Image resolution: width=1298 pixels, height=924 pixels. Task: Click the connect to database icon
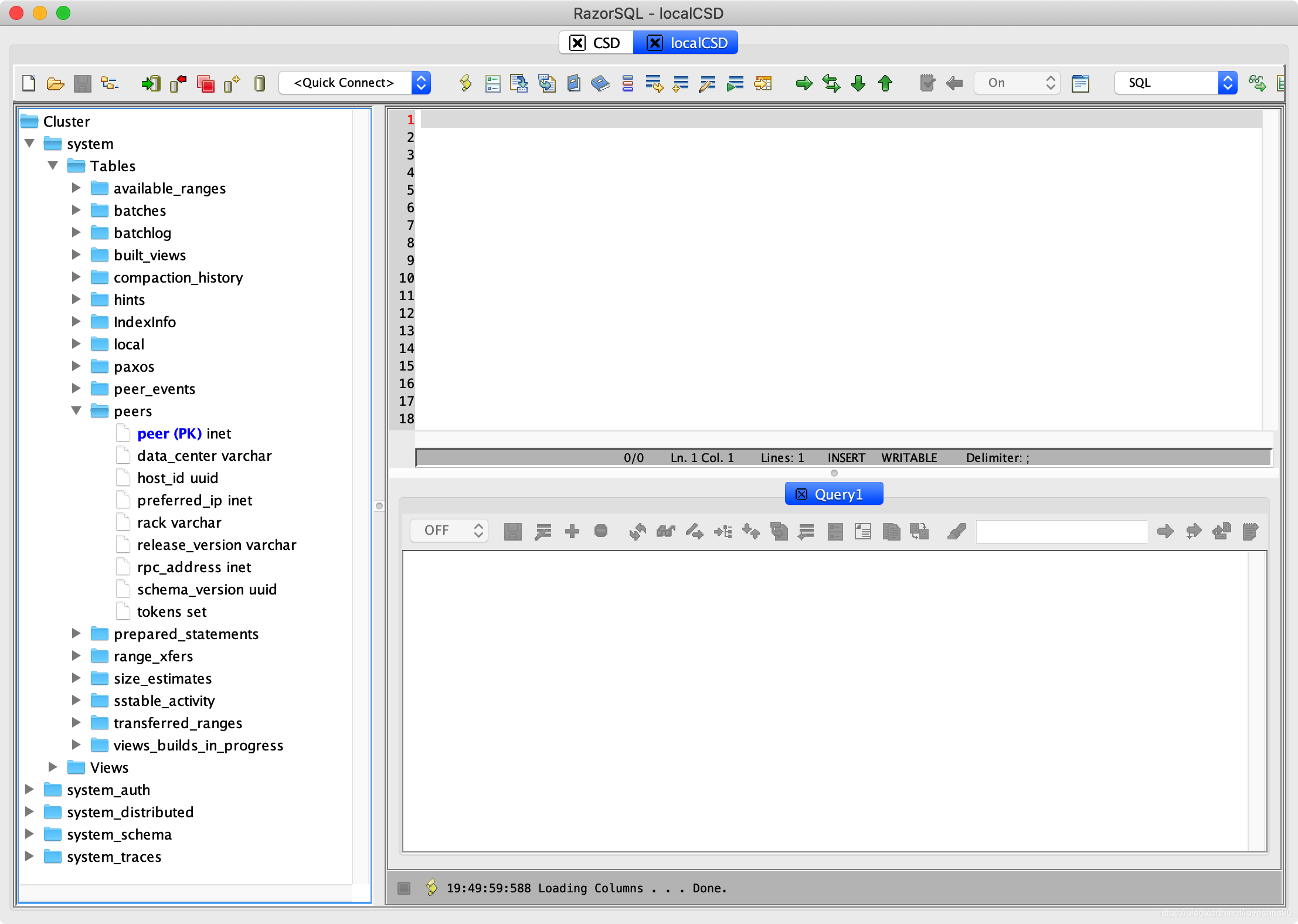click(151, 83)
